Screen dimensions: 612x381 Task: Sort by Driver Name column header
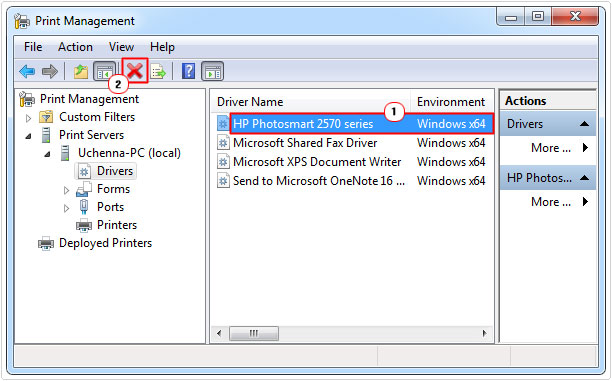click(x=250, y=102)
